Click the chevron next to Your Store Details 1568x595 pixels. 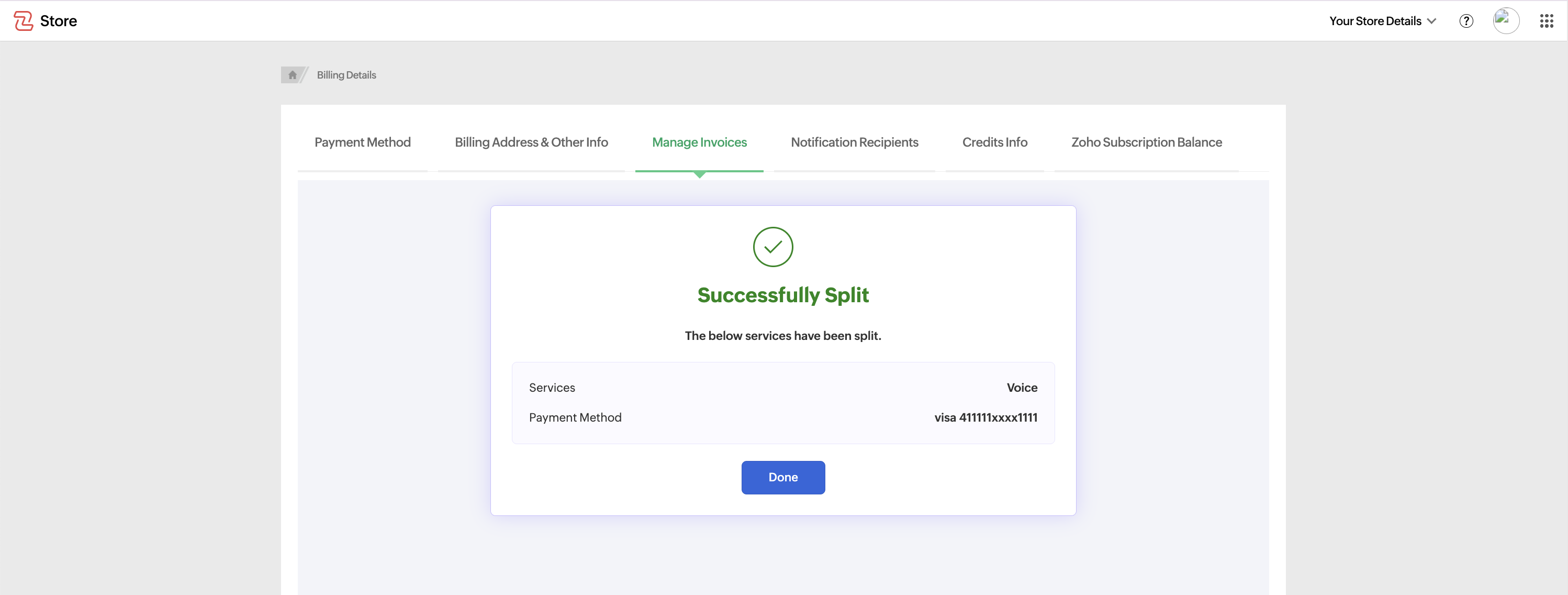pos(1431,21)
